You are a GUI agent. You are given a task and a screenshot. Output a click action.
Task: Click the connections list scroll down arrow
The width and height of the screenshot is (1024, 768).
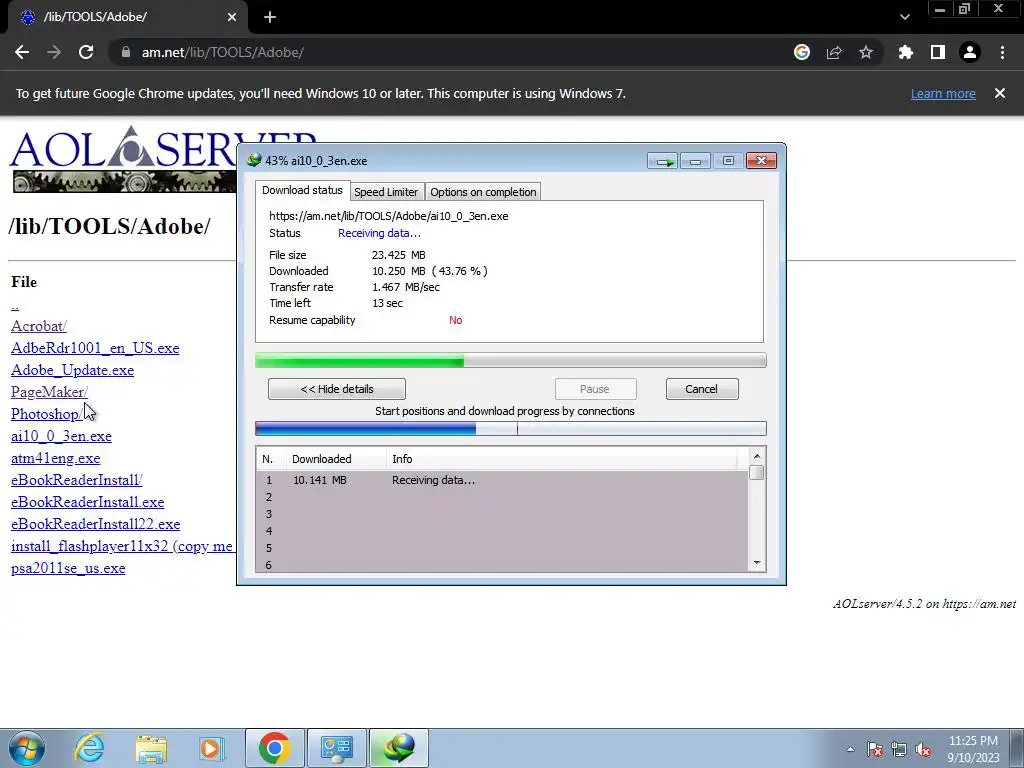click(757, 563)
